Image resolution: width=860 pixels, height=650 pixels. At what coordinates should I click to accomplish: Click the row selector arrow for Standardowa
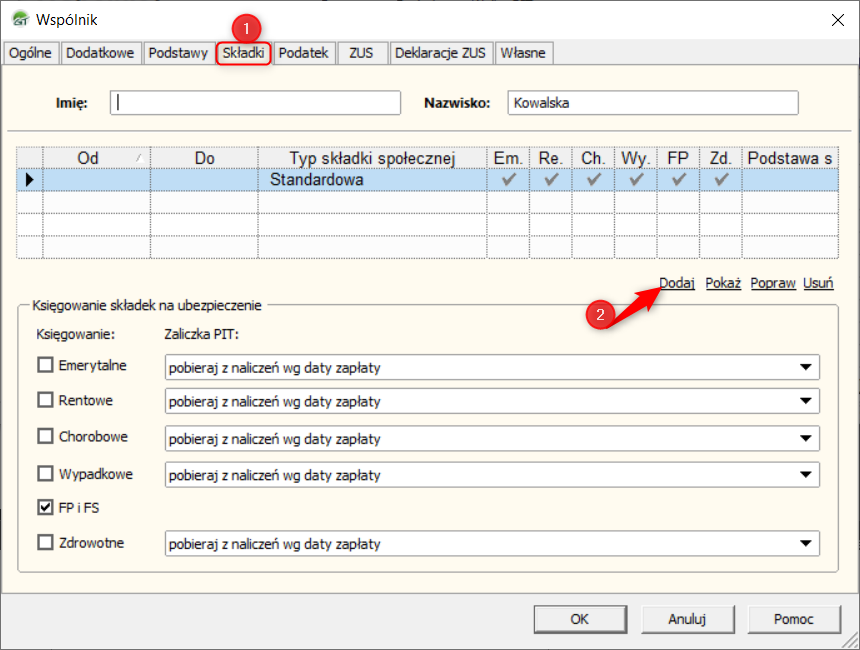[x=30, y=180]
